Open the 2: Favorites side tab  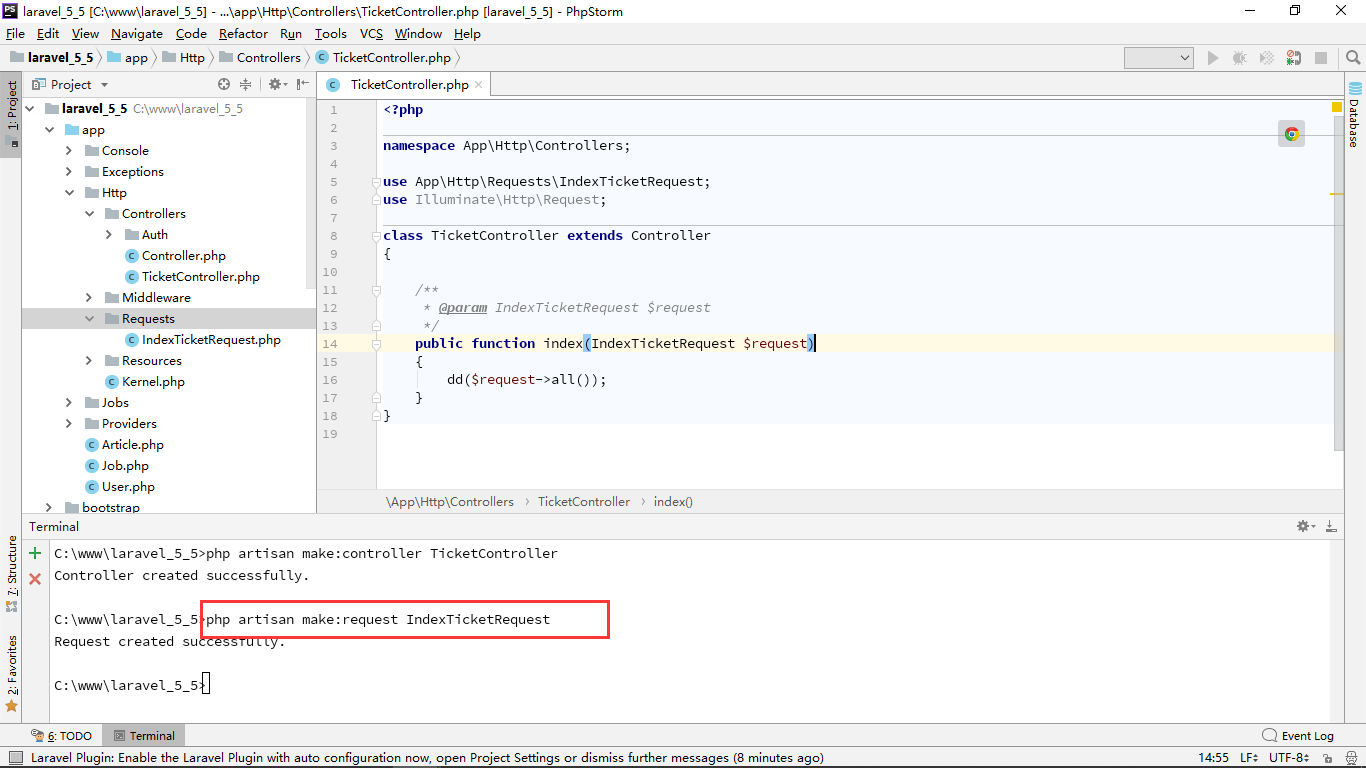coord(11,672)
